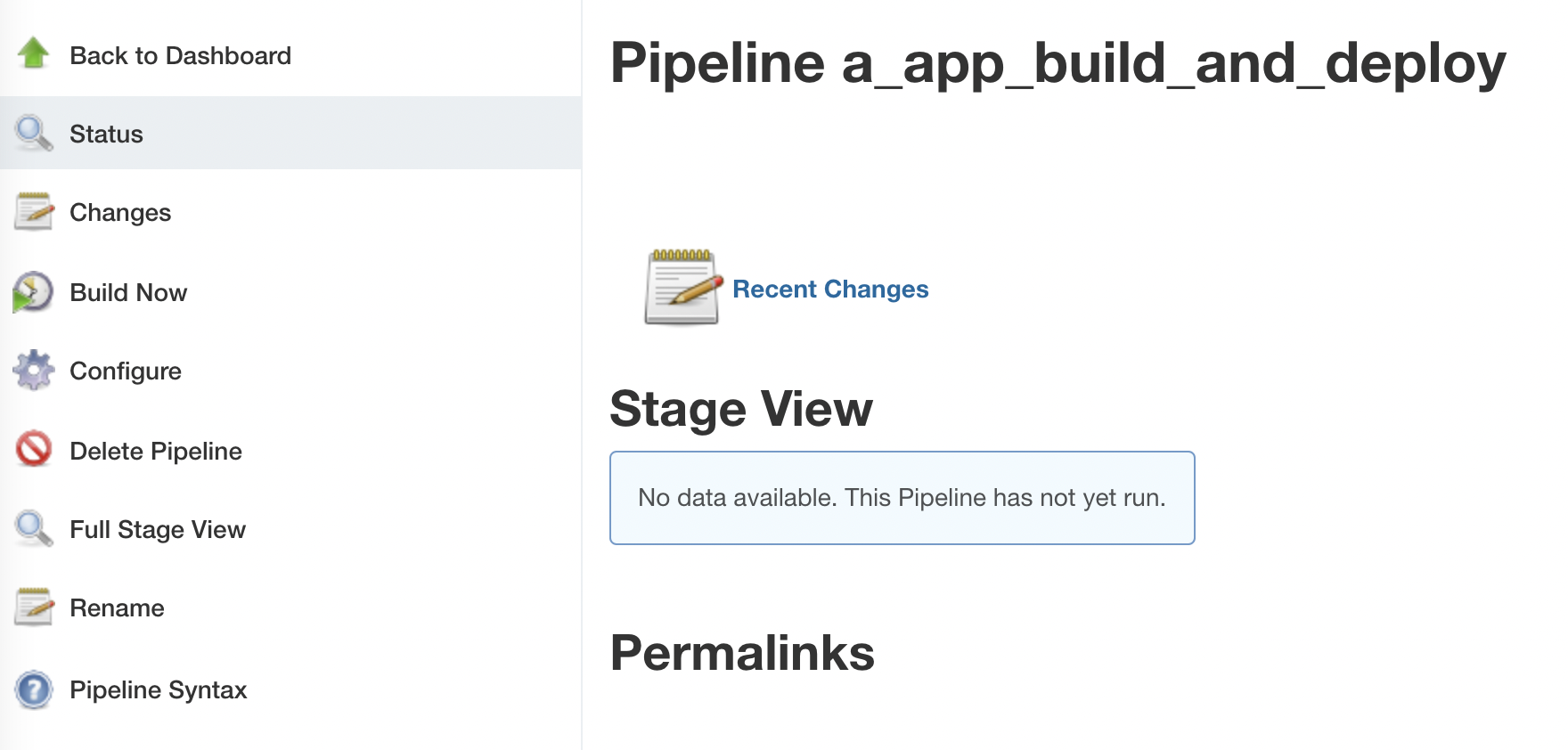The width and height of the screenshot is (1568, 750).
Task: Click the Changes notepad icon
Action: (34, 212)
